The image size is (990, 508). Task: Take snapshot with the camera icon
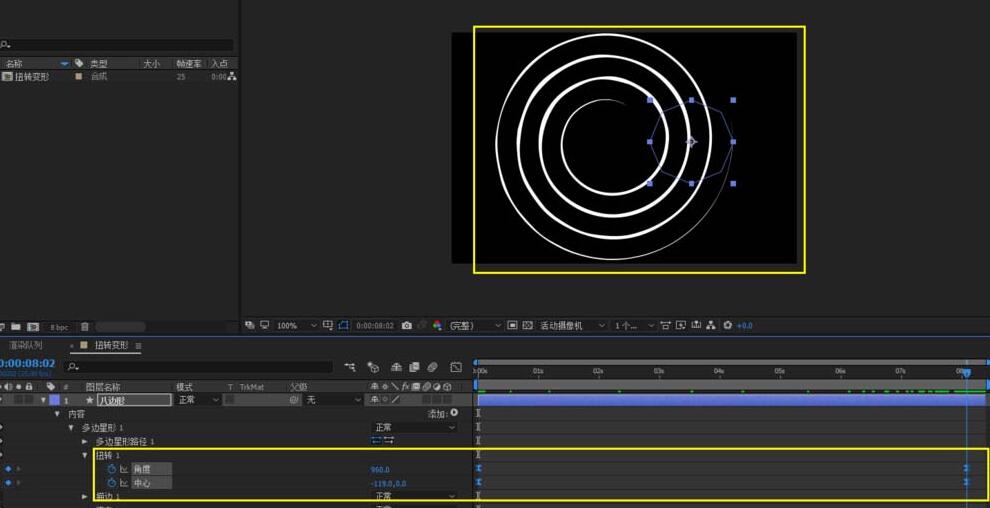coord(407,326)
